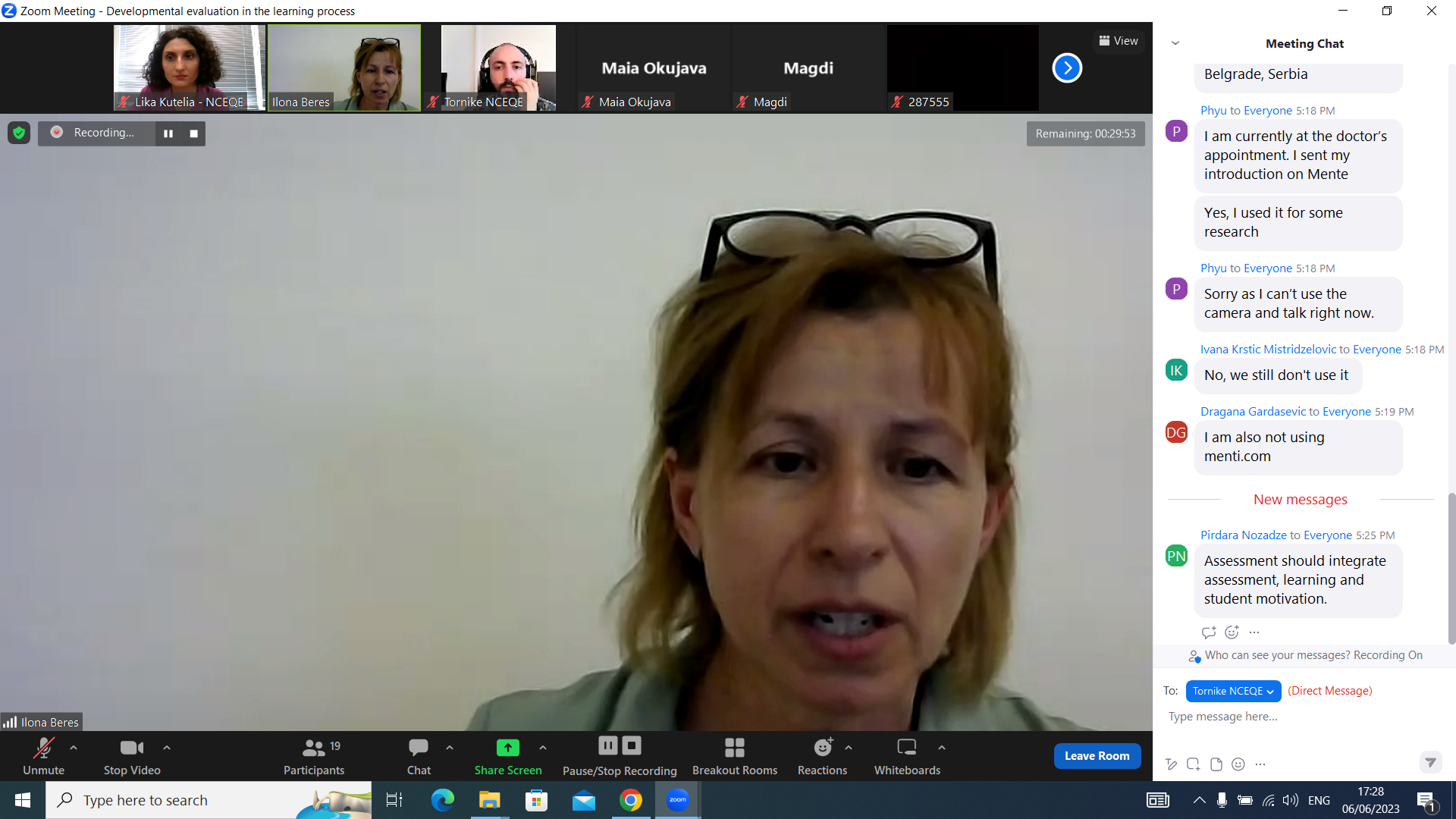Pause recording from top-left recording bar

168,133
